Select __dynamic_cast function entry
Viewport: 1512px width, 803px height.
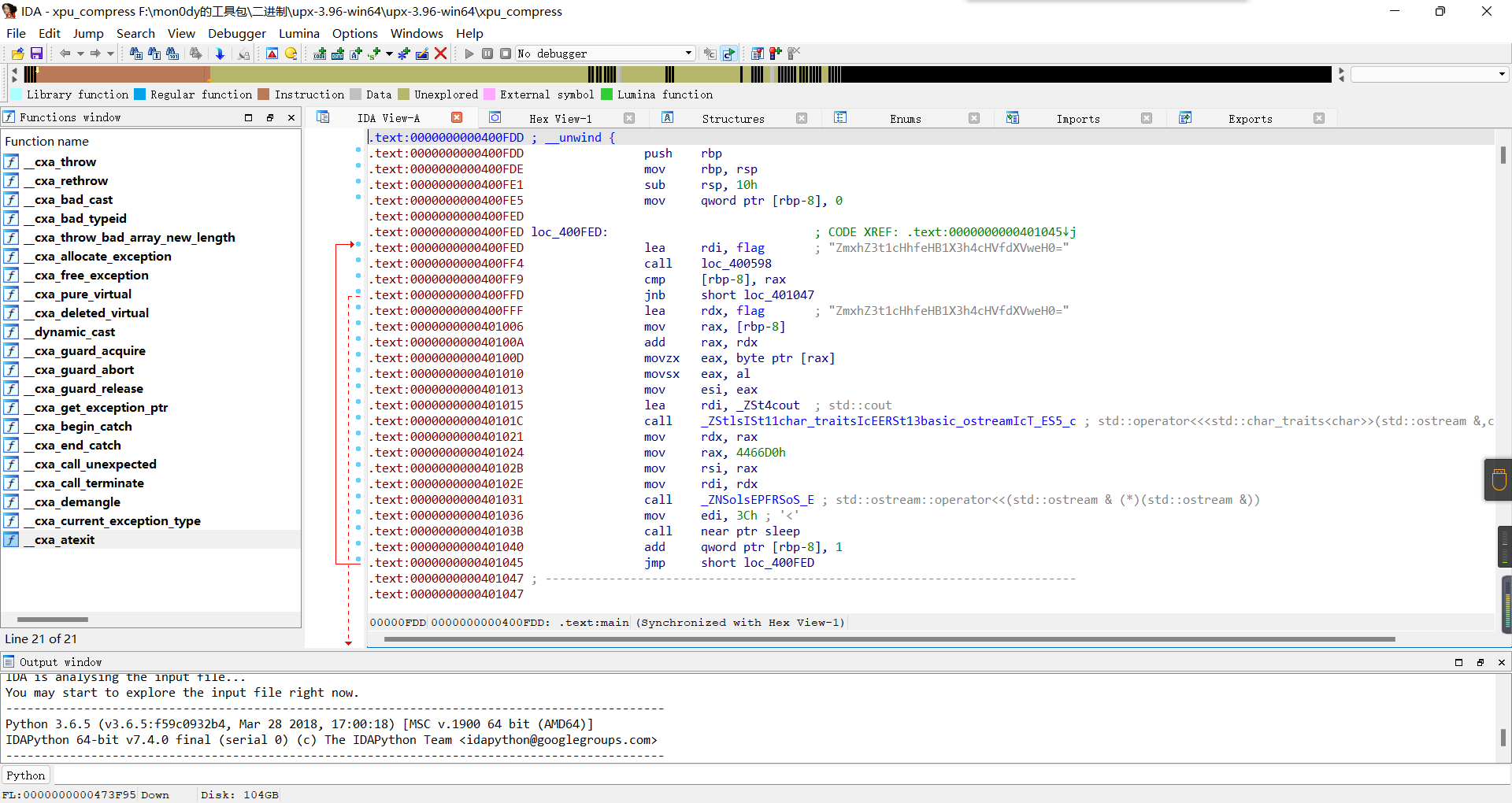click(69, 331)
